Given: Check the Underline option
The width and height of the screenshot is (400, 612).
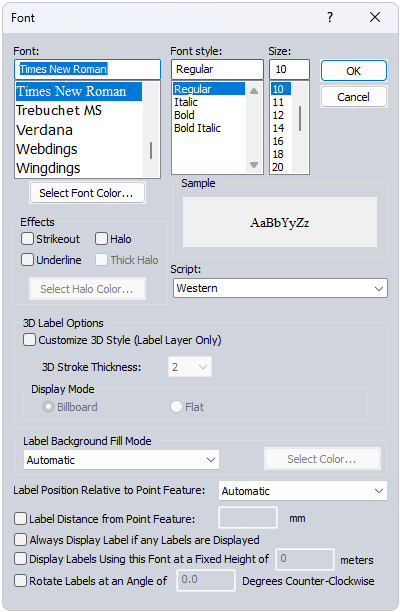Looking at the screenshot, I should 27,260.
